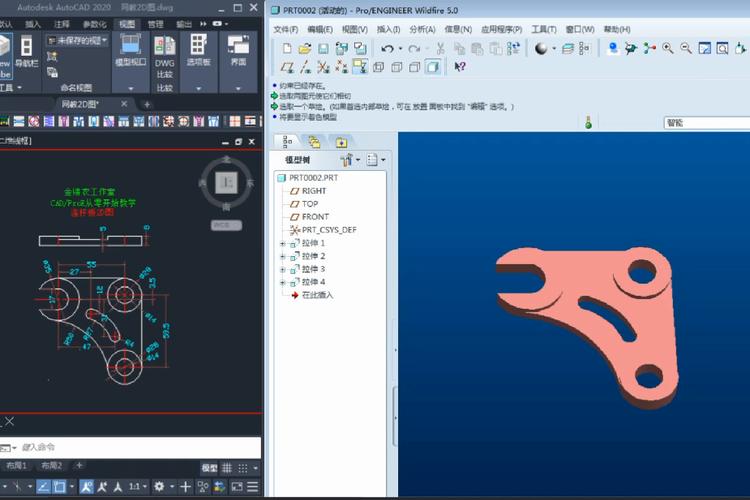750x500 pixels.
Task: Open workspace gear settings in AutoCAD status bar
Action: point(159,487)
